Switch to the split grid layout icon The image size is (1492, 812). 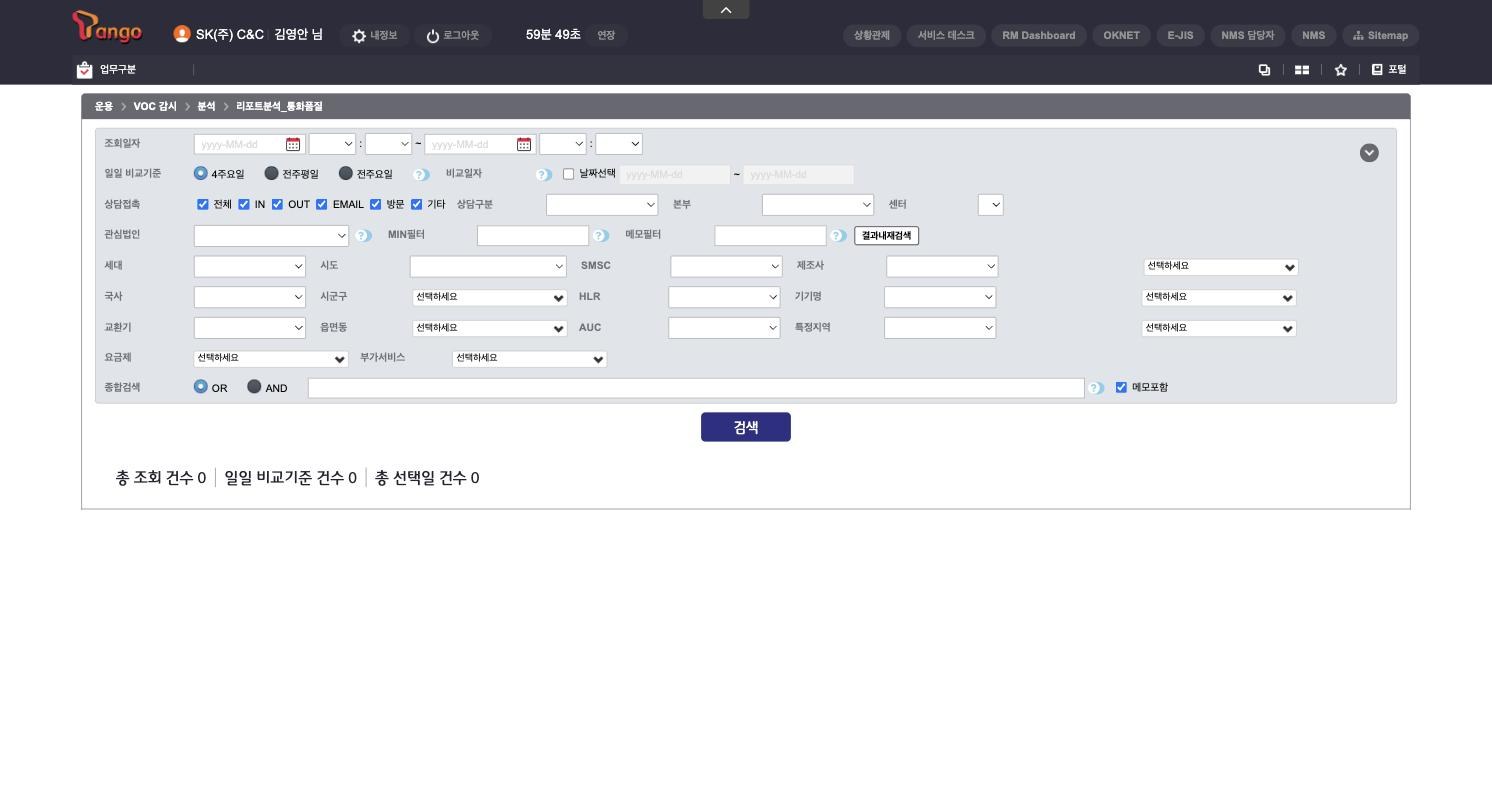point(1302,70)
